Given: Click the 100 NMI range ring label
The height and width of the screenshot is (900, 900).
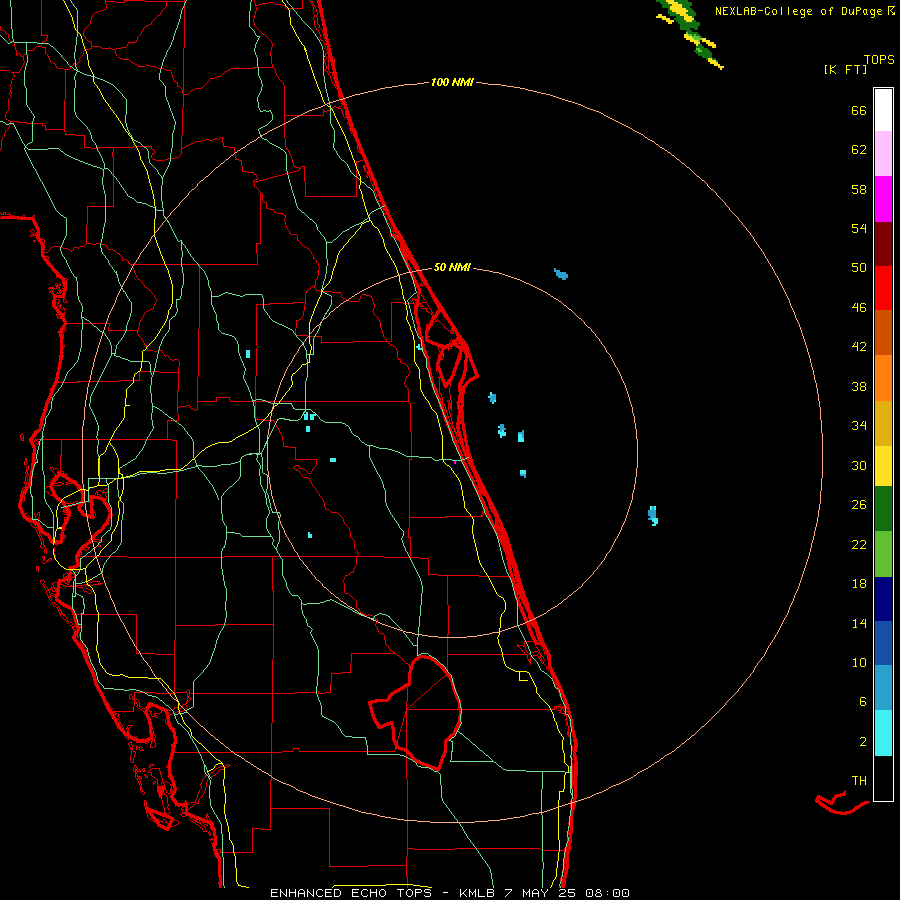Looking at the screenshot, I should [x=452, y=83].
